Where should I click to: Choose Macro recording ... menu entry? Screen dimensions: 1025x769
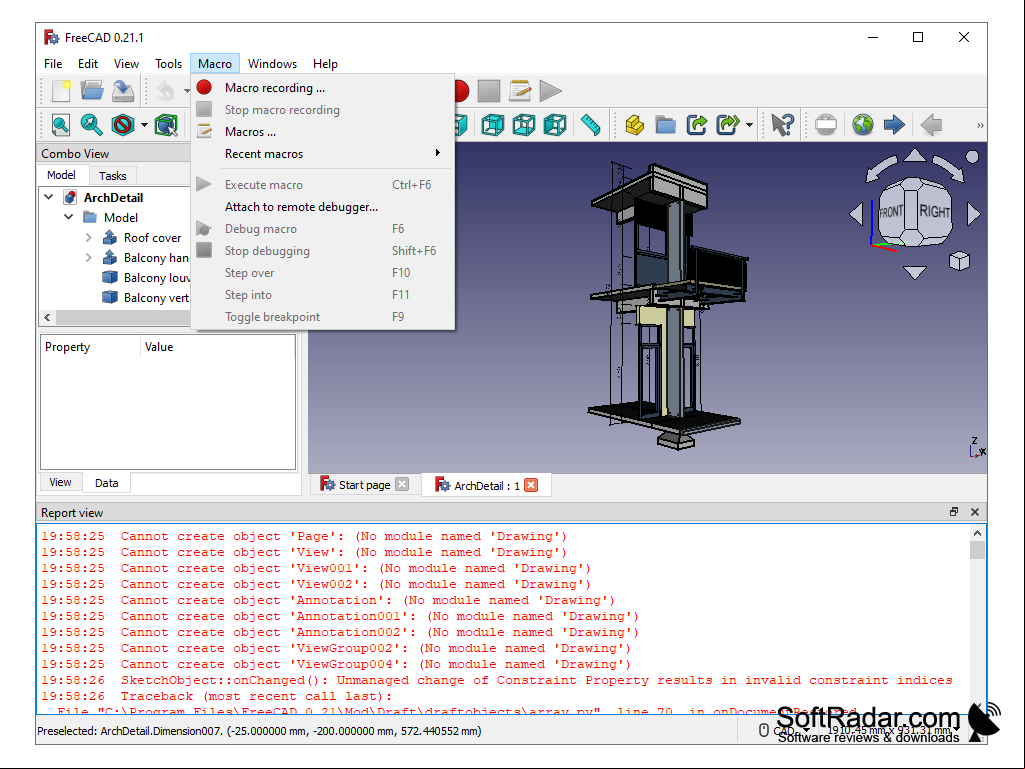(323, 88)
